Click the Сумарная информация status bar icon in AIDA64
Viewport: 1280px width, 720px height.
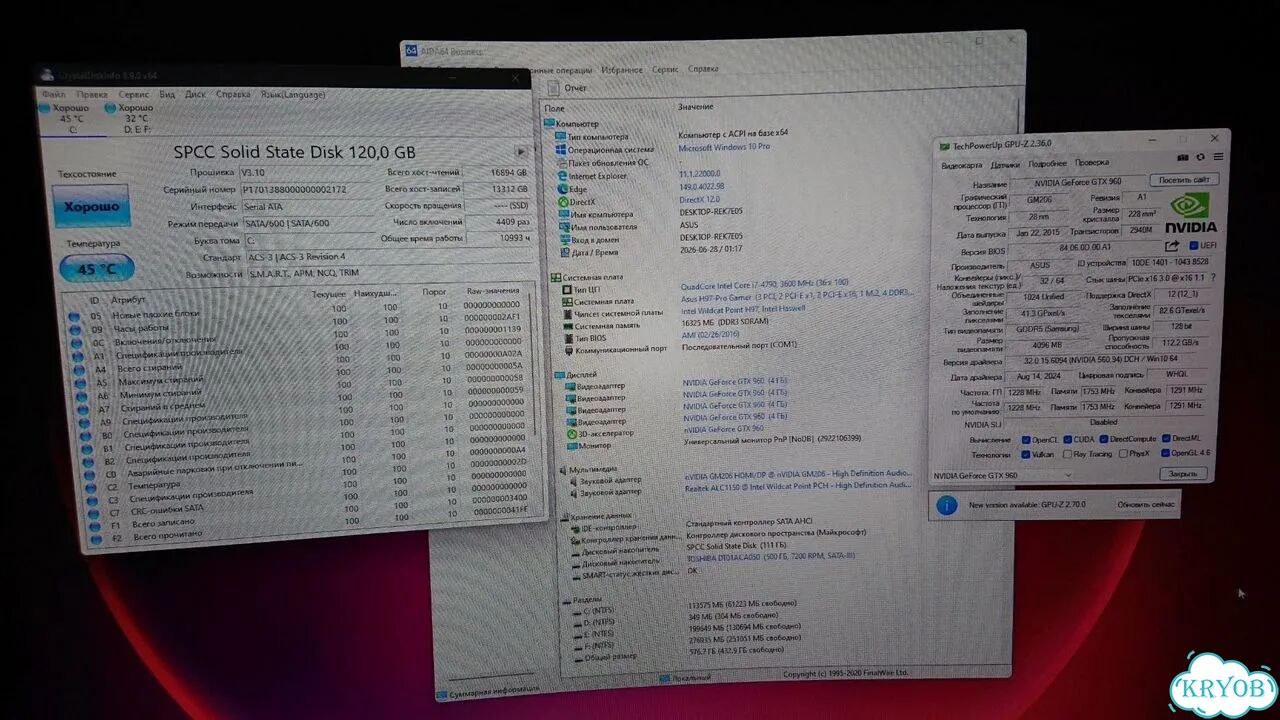[x=443, y=693]
